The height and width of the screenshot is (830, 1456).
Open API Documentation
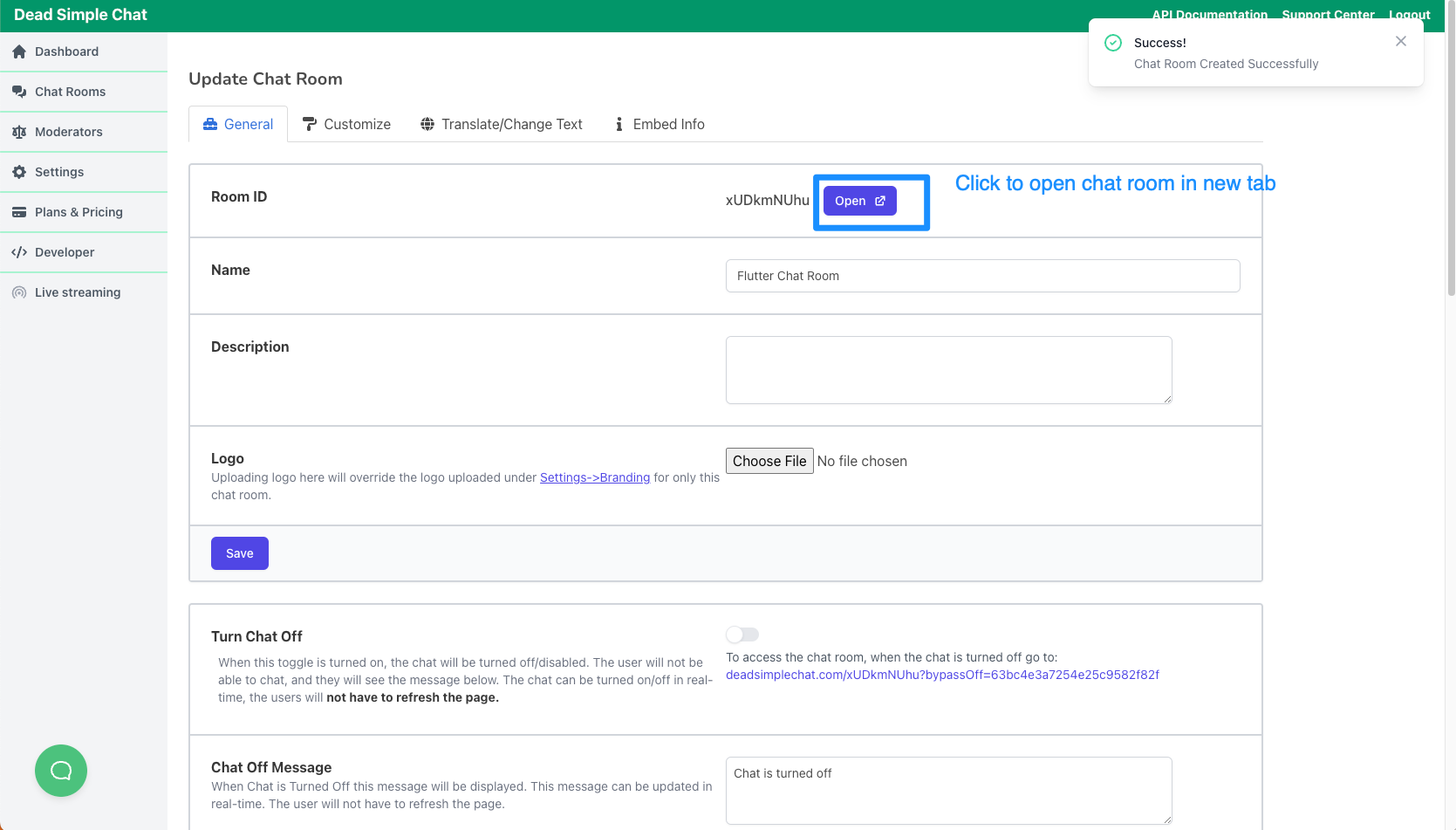click(x=1210, y=15)
